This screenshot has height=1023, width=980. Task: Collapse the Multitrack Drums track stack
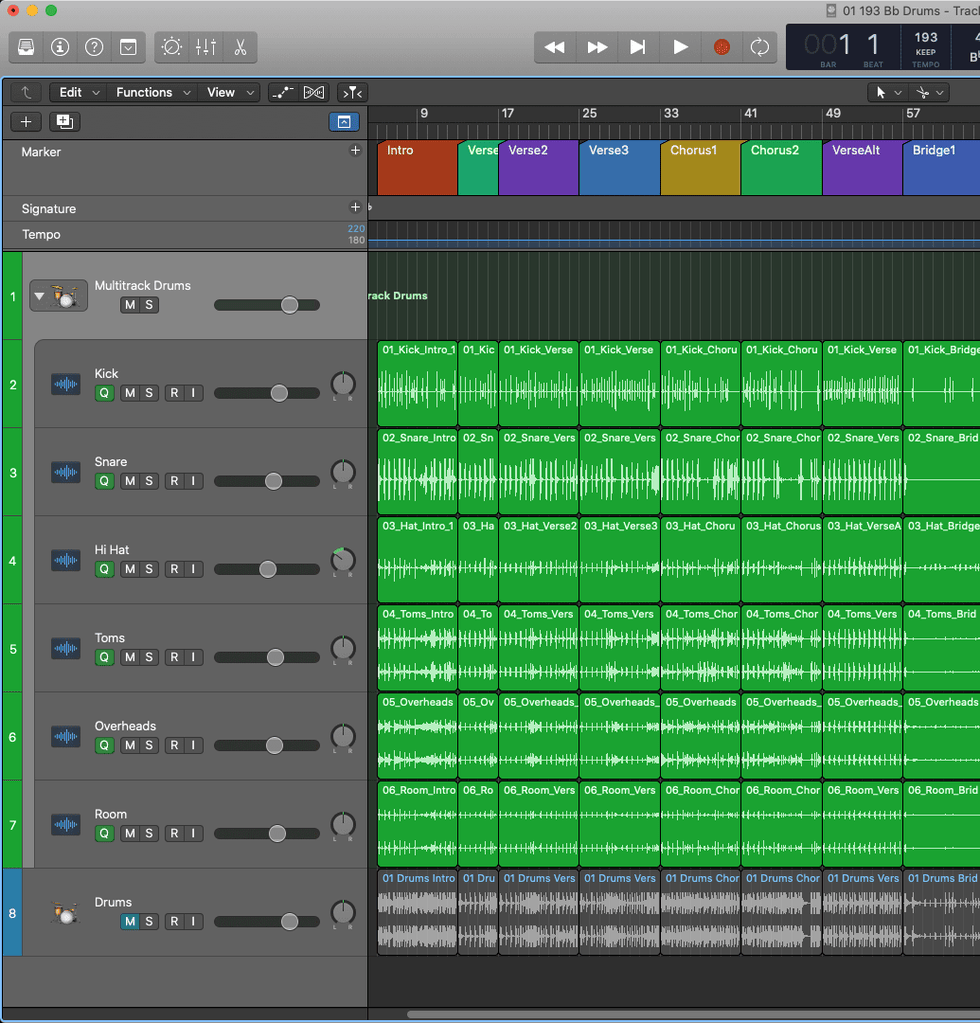[x=40, y=296]
